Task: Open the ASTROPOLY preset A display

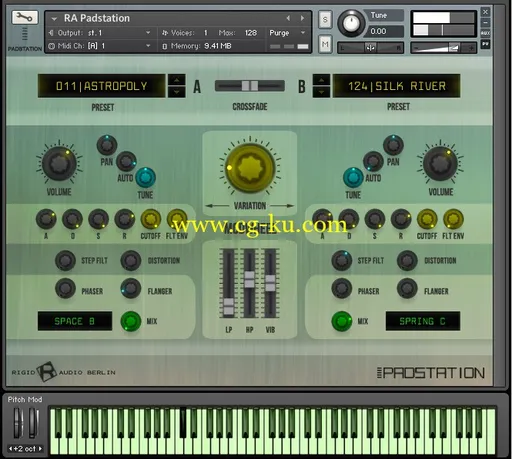Action: click(102, 86)
